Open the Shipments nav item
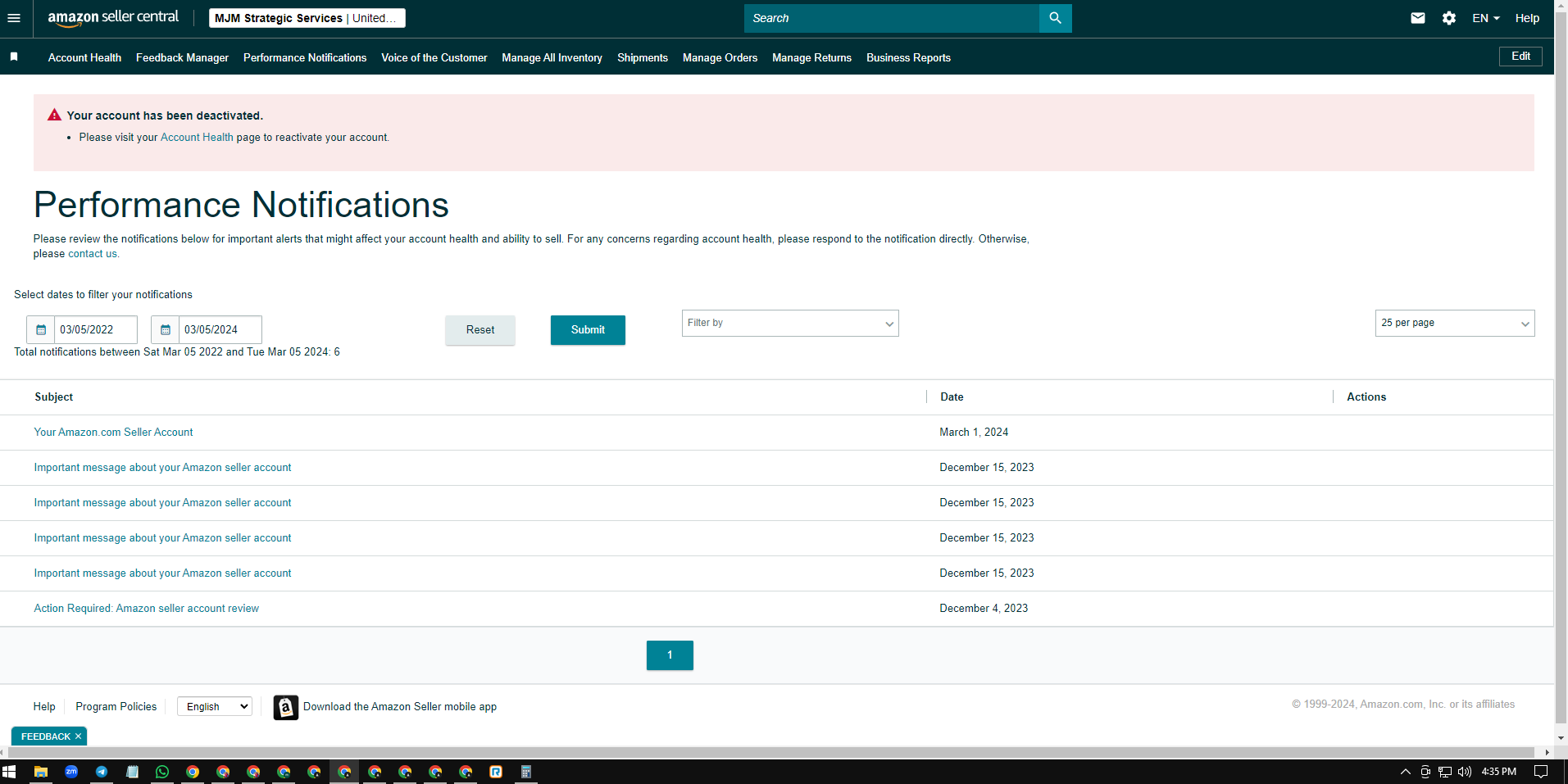This screenshot has height=784, width=1568. [x=643, y=57]
